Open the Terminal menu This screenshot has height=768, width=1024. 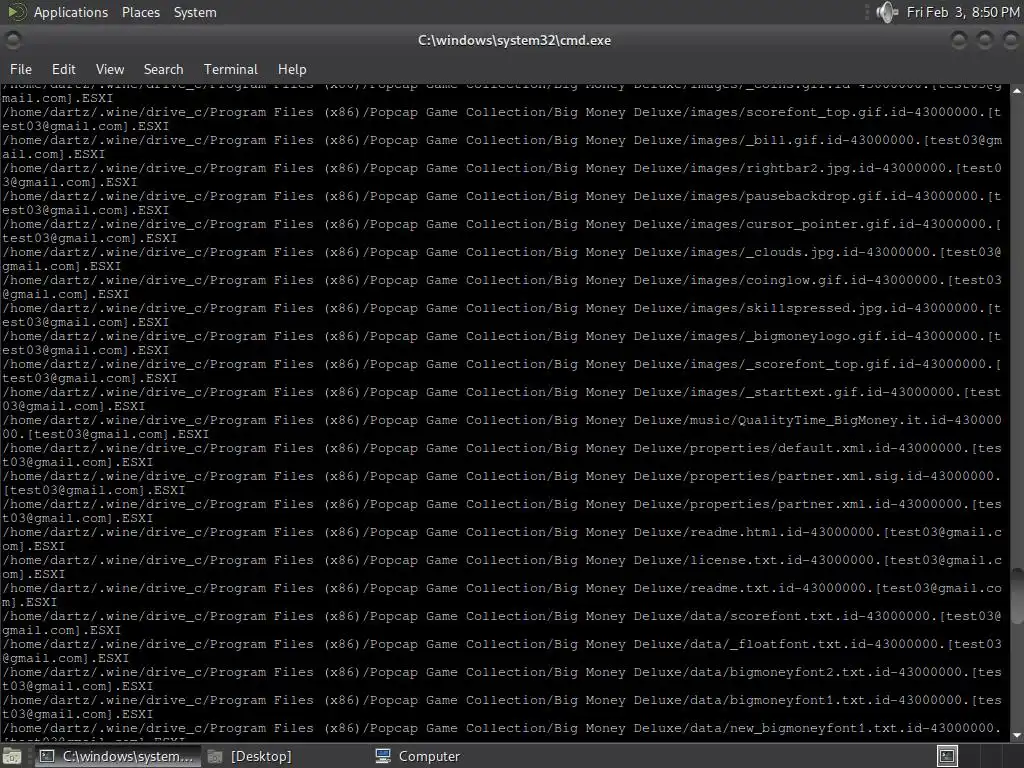231,69
